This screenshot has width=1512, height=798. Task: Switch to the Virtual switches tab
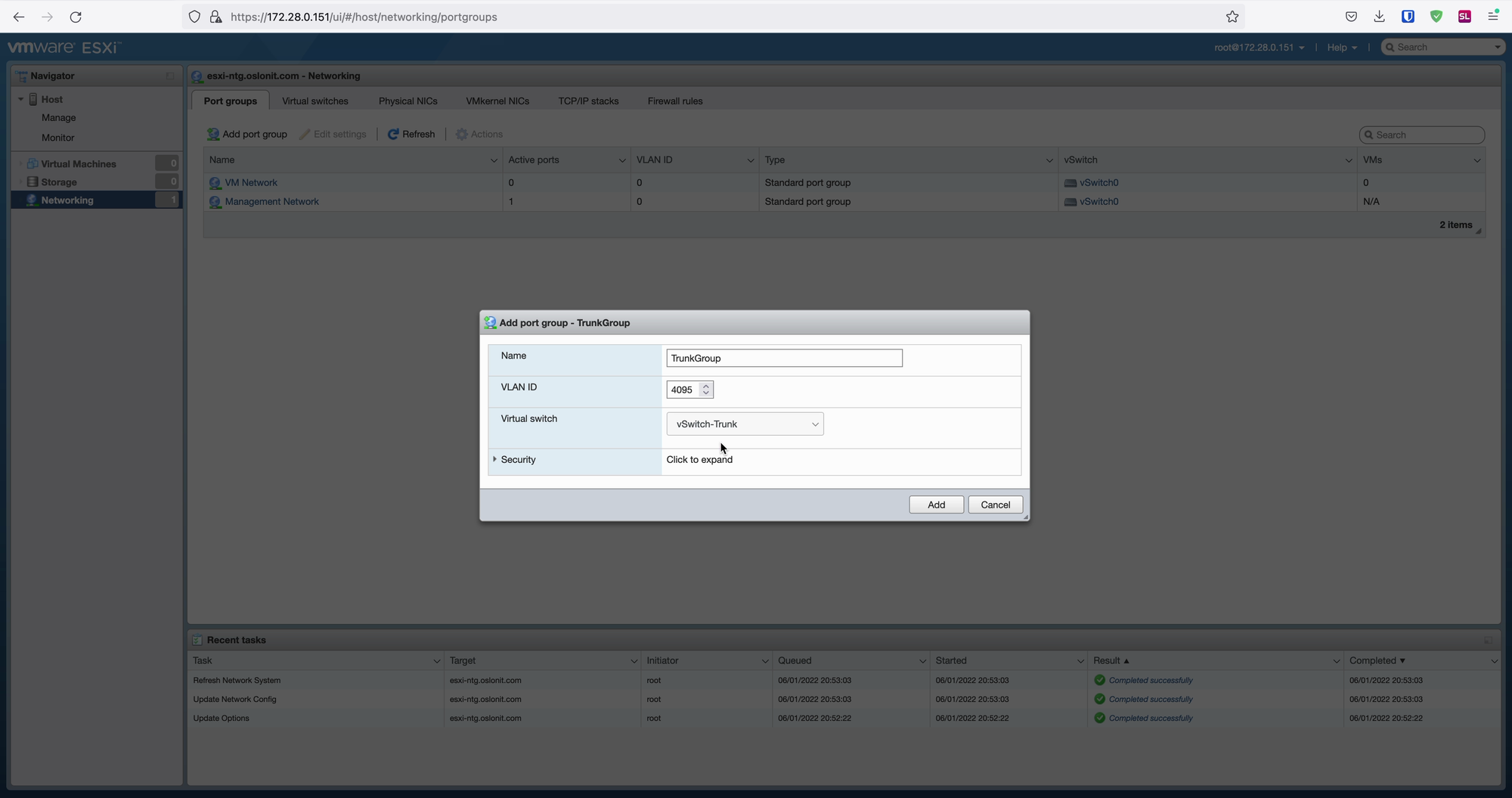[315, 101]
